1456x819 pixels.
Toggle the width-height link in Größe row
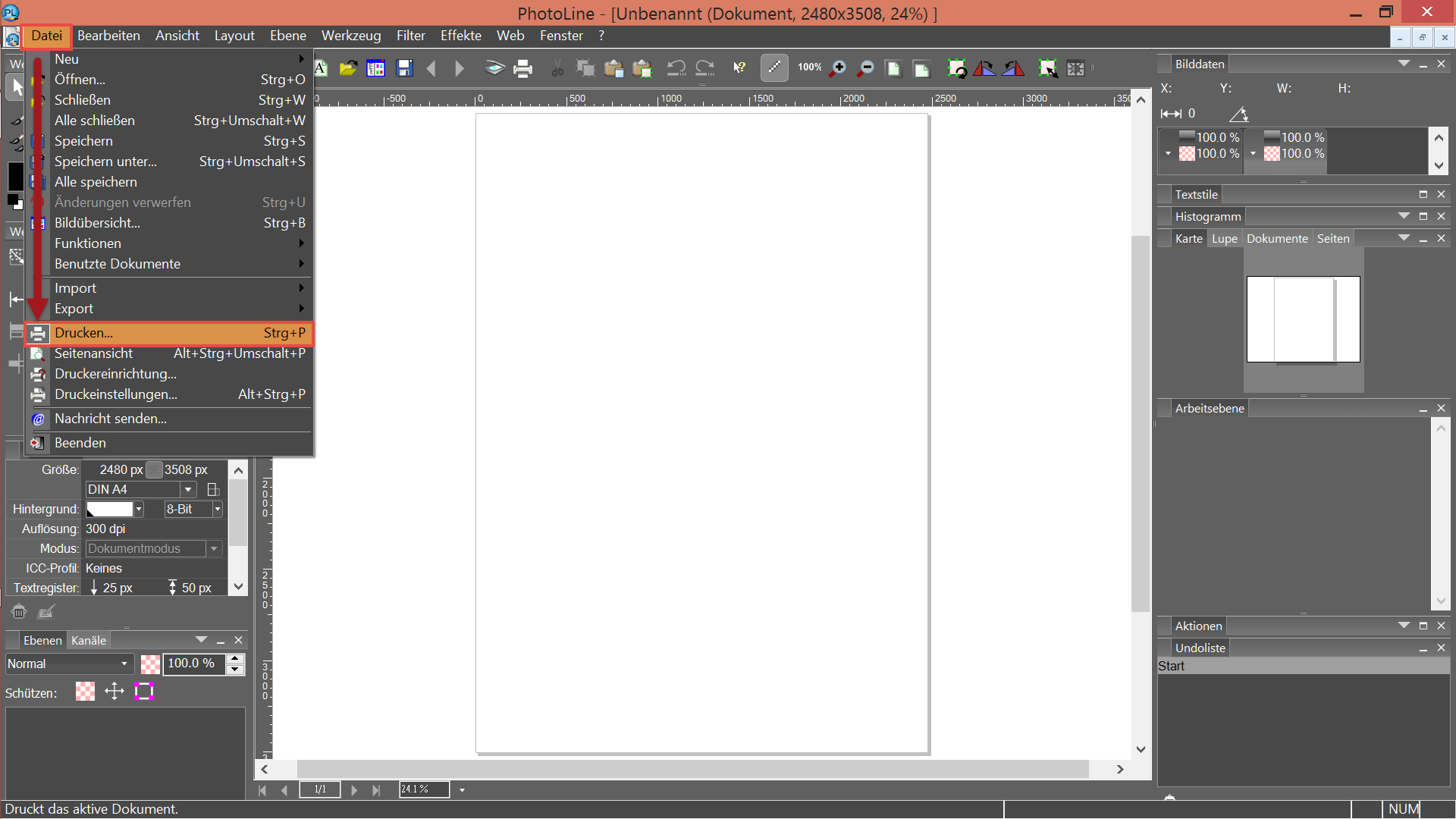pyautogui.click(x=154, y=469)
